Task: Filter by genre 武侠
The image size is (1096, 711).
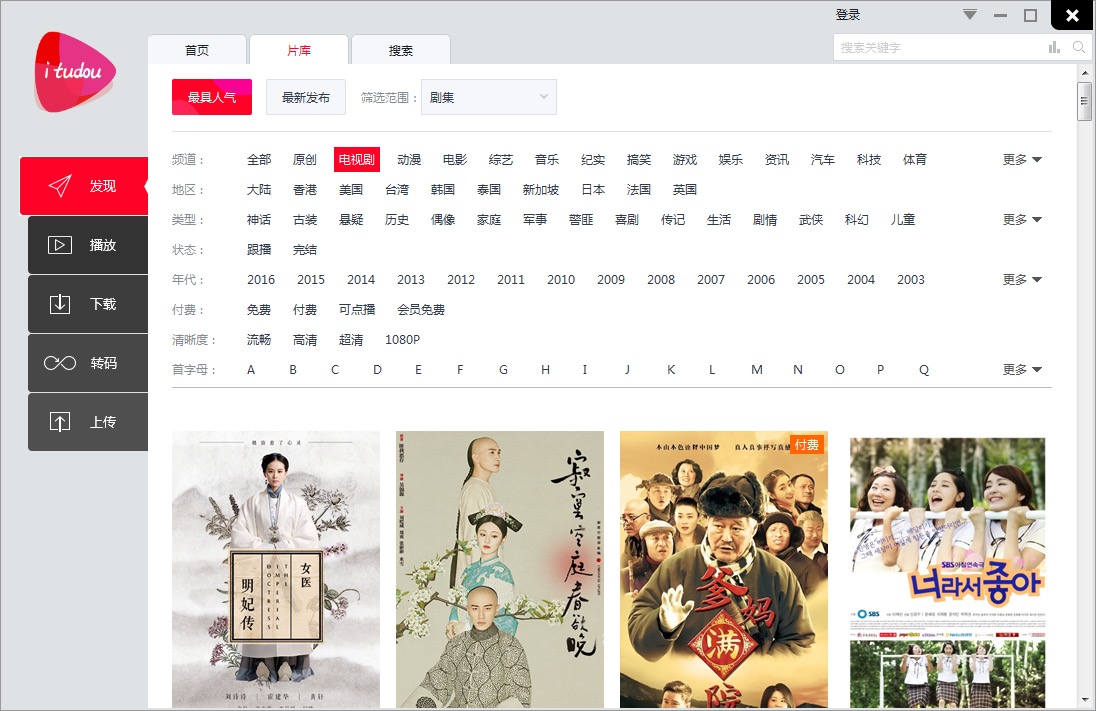Action: [811, 220]
